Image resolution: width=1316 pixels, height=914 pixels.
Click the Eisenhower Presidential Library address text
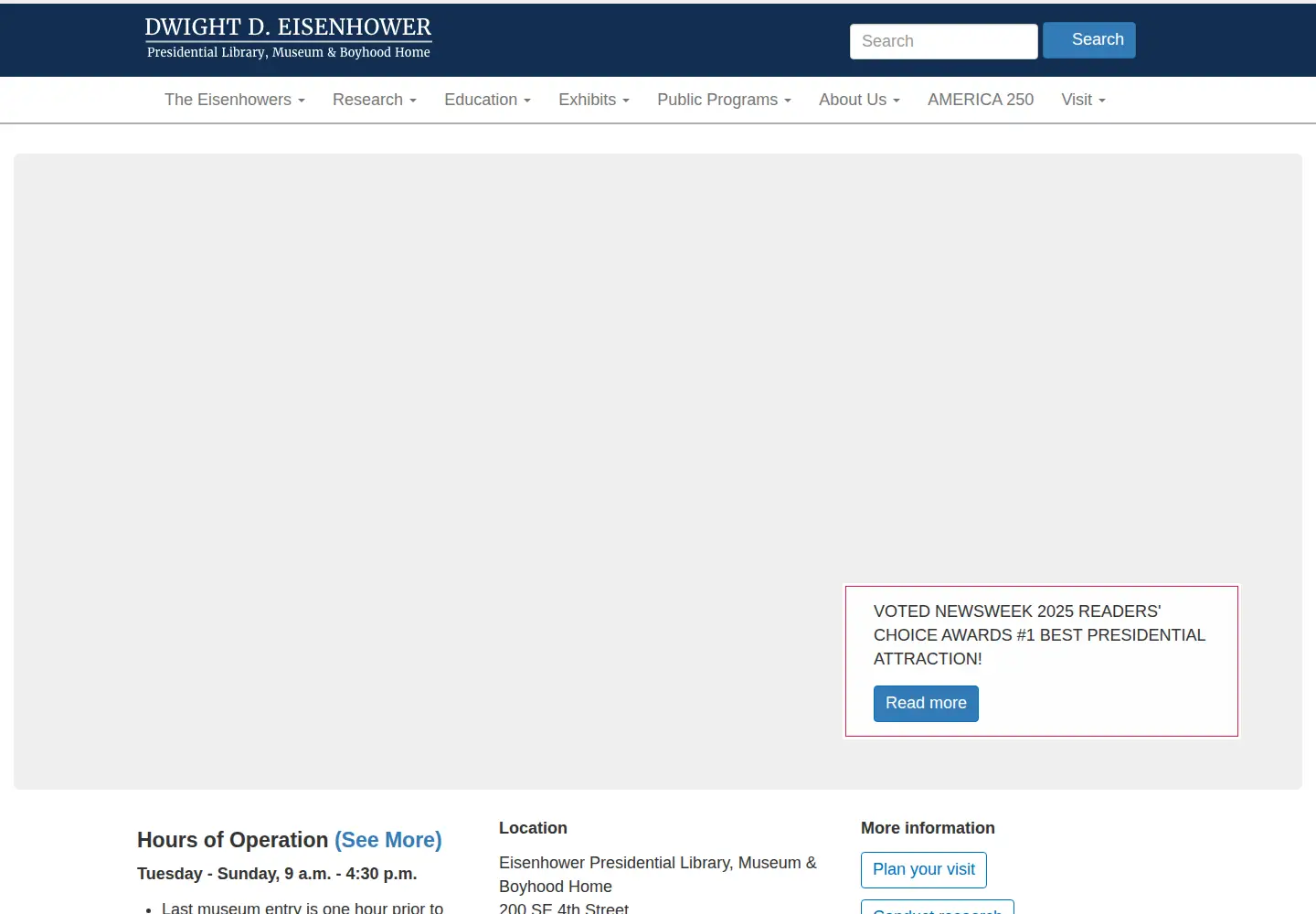coord(658,885)
